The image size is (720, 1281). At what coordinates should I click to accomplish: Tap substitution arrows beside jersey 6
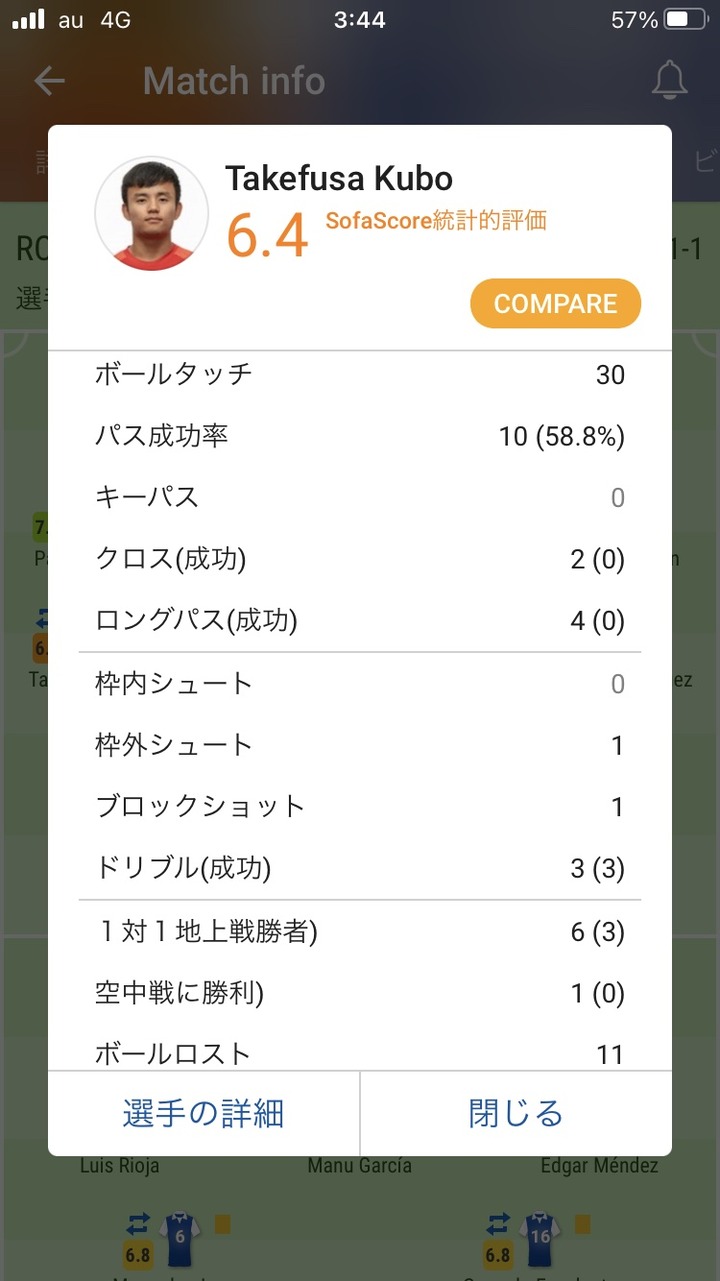138,1224
